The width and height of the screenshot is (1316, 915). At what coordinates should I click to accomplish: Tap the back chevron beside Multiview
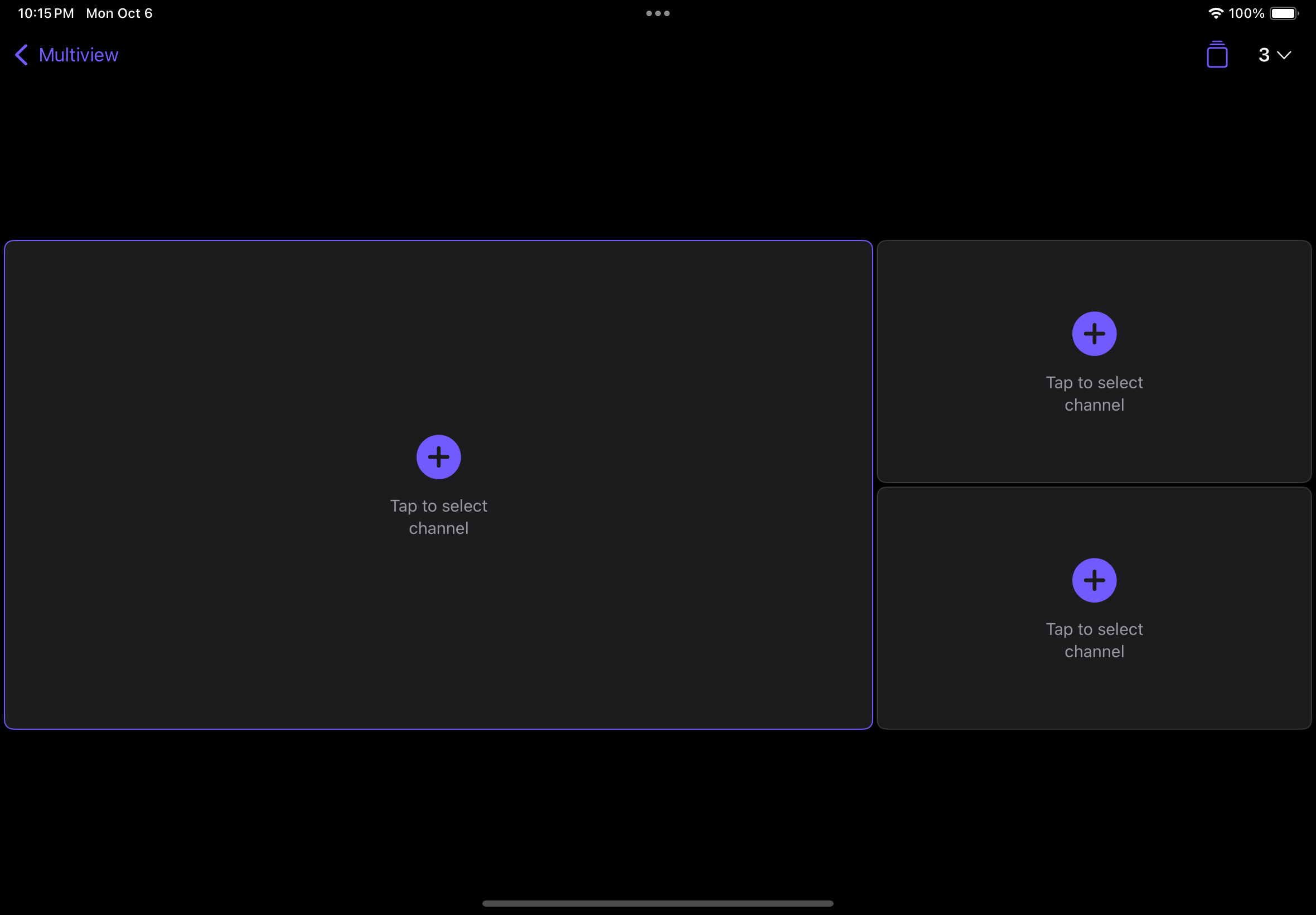(x=21, y=55)
